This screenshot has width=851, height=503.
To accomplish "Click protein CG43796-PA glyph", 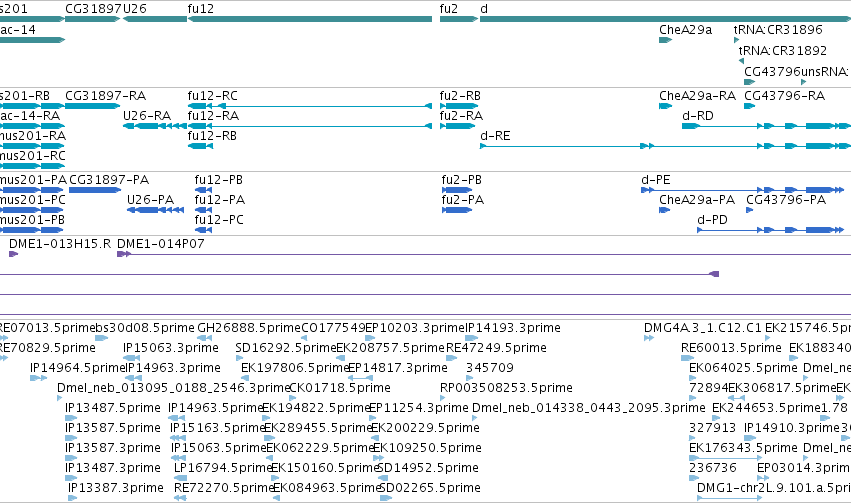I will tap(750, 210).
